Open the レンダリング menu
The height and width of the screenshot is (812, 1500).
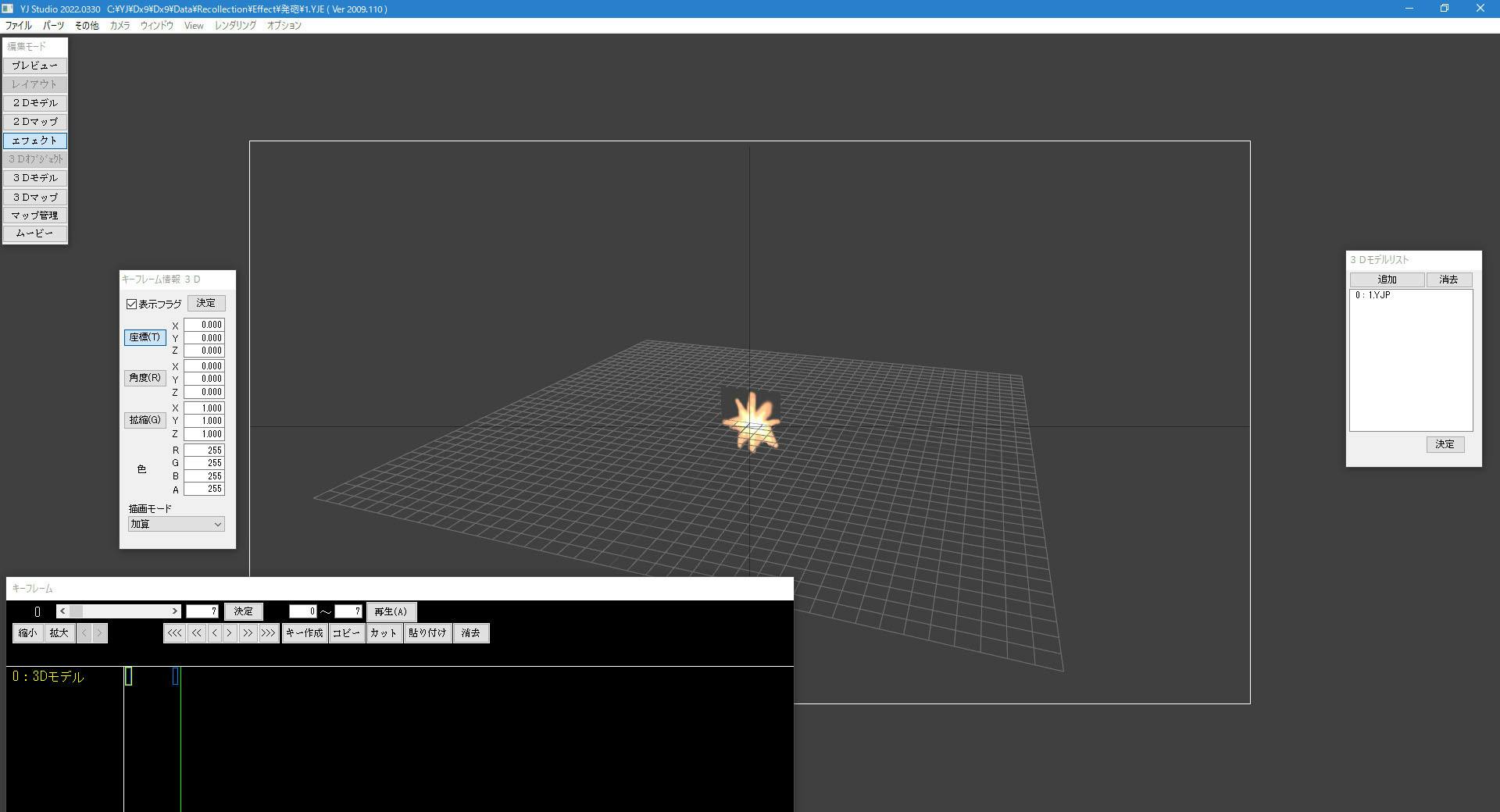tap(235, 26)
